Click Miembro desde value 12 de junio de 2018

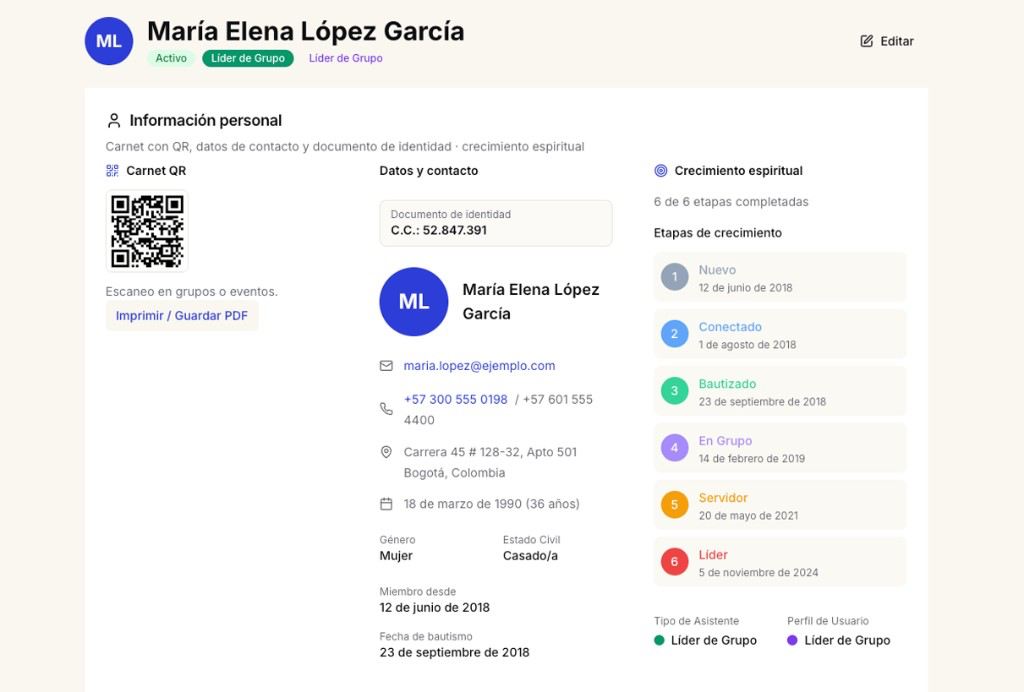[x=434, y=607]
